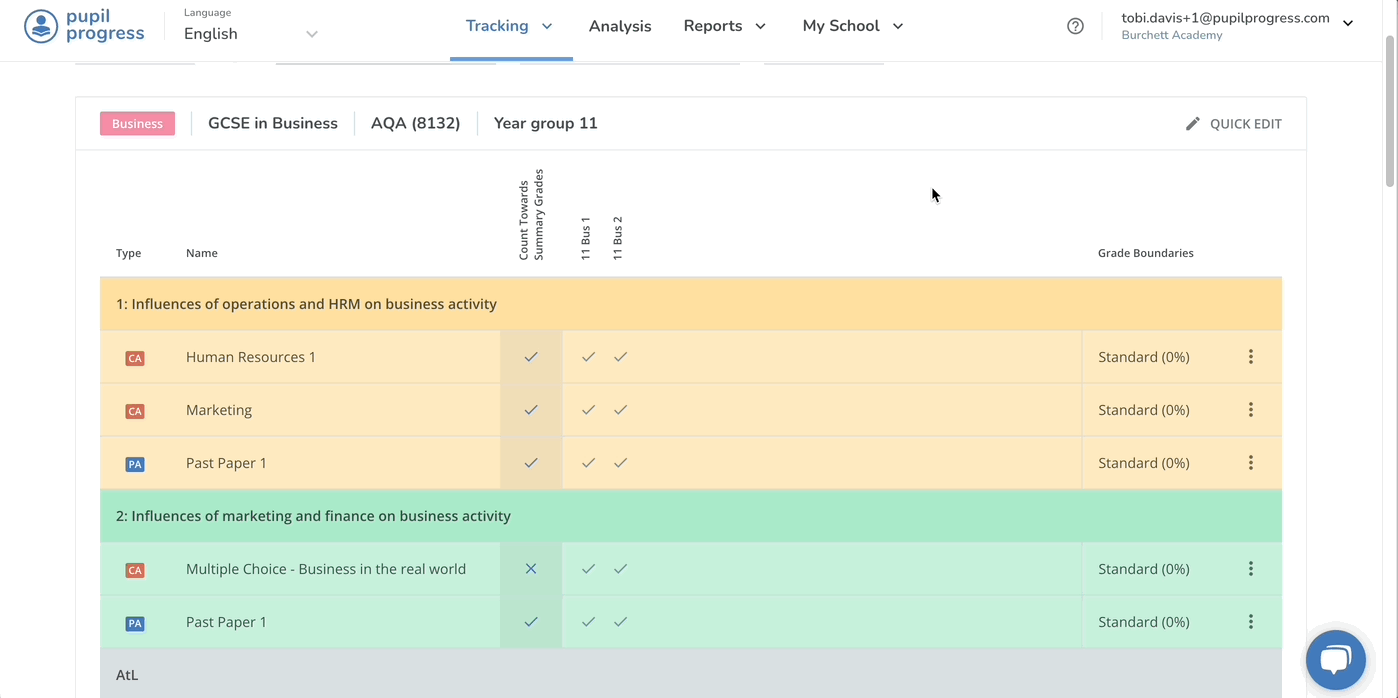
Task: Open options menu for Human Resources 1
Action: (x=1250, y=357)
